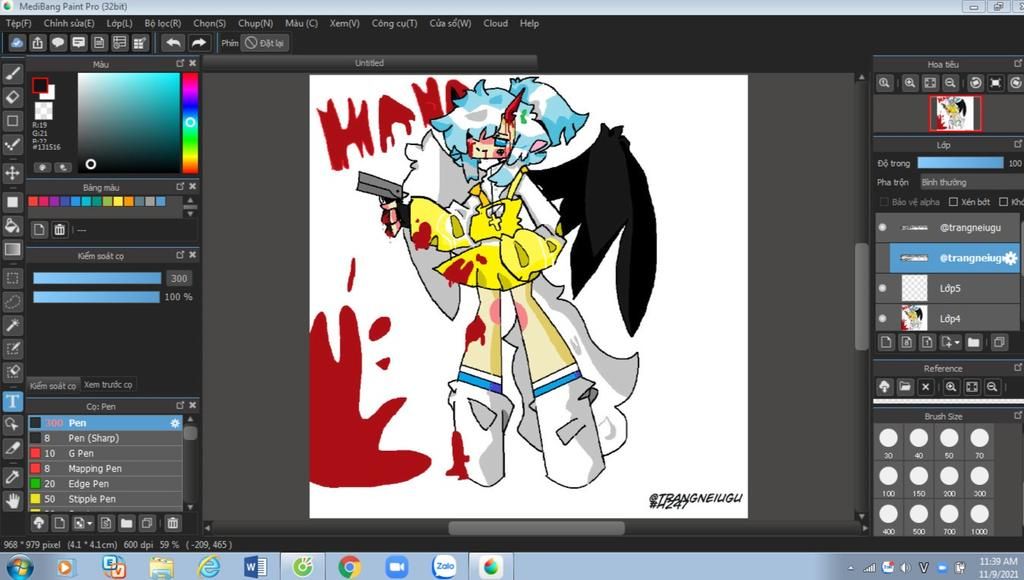Undock the Kiểm soát cọ panel
This screenshot has width=1024, height=580.
pos(180,255)
